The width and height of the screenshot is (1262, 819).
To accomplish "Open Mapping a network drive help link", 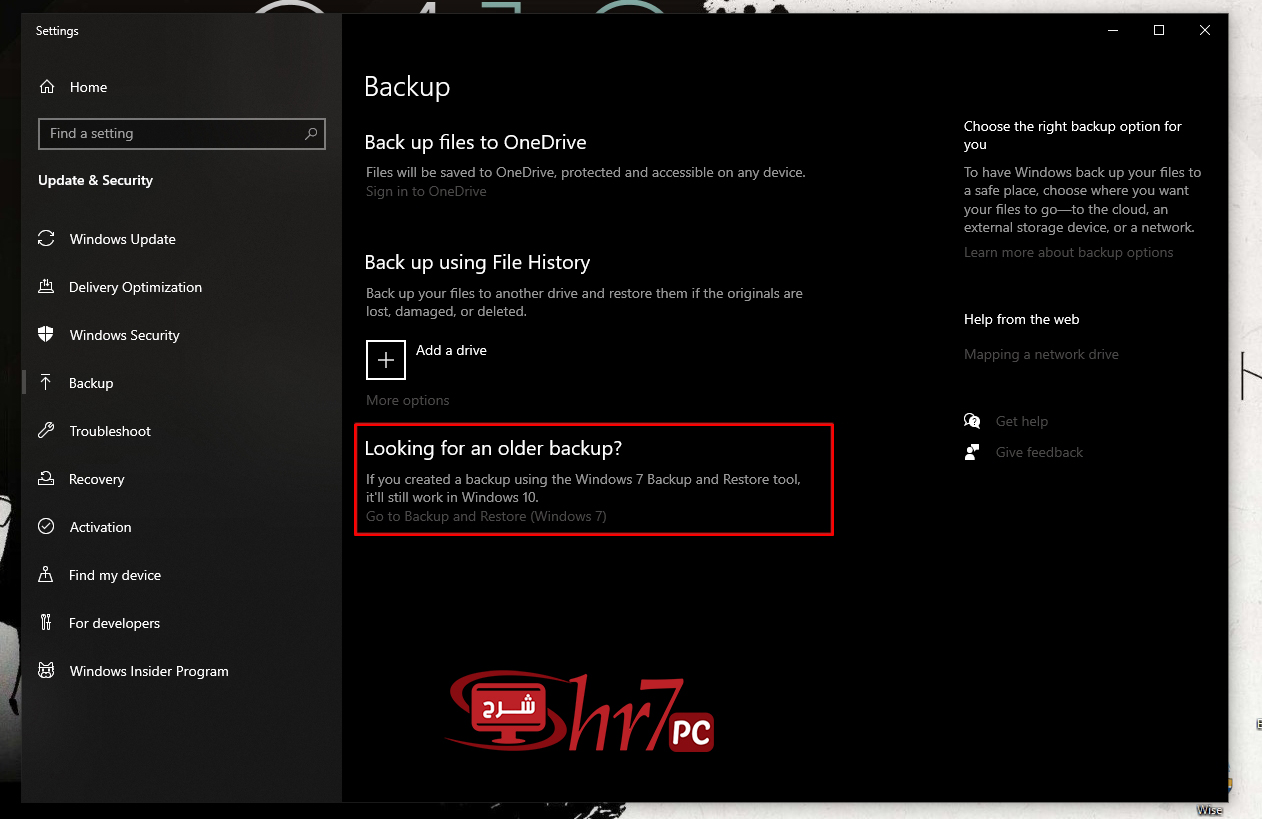I will click(1041, 354).
